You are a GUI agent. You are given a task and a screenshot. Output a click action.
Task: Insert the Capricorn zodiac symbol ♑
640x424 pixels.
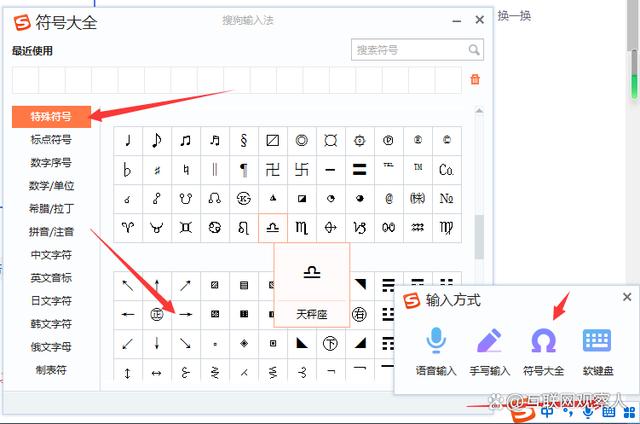click(x=360, y=228)
